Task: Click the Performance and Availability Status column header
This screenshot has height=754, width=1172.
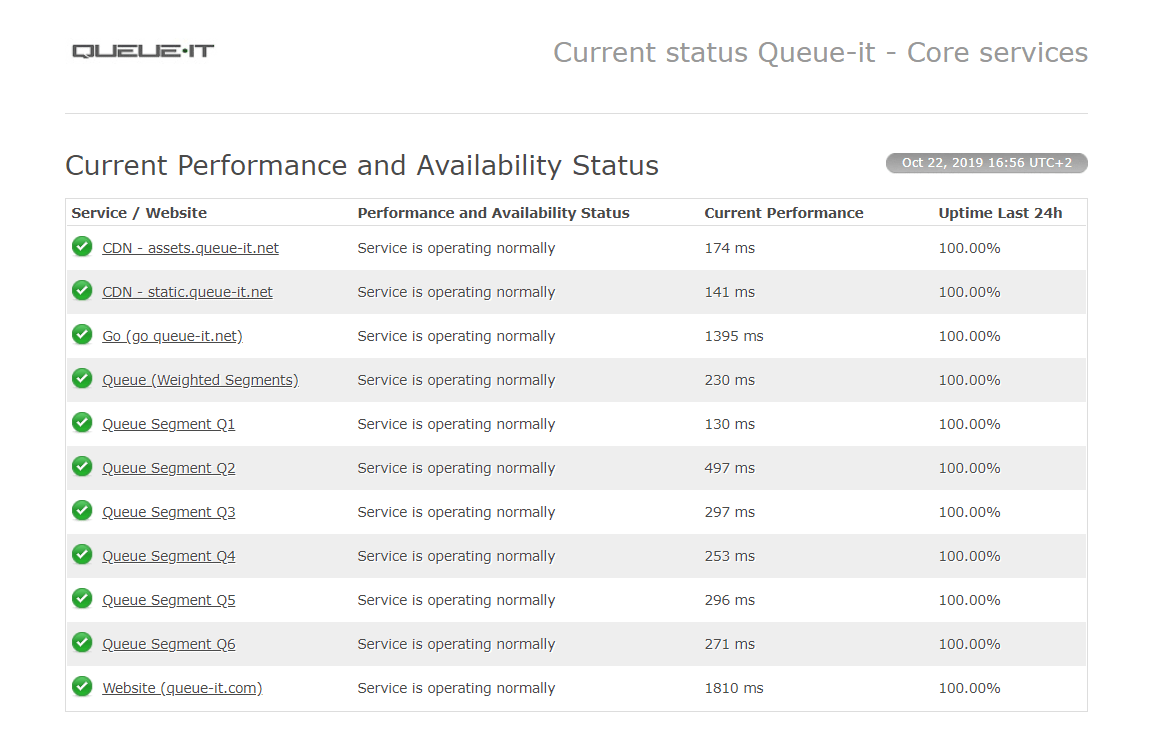Action: pos(493,213)
